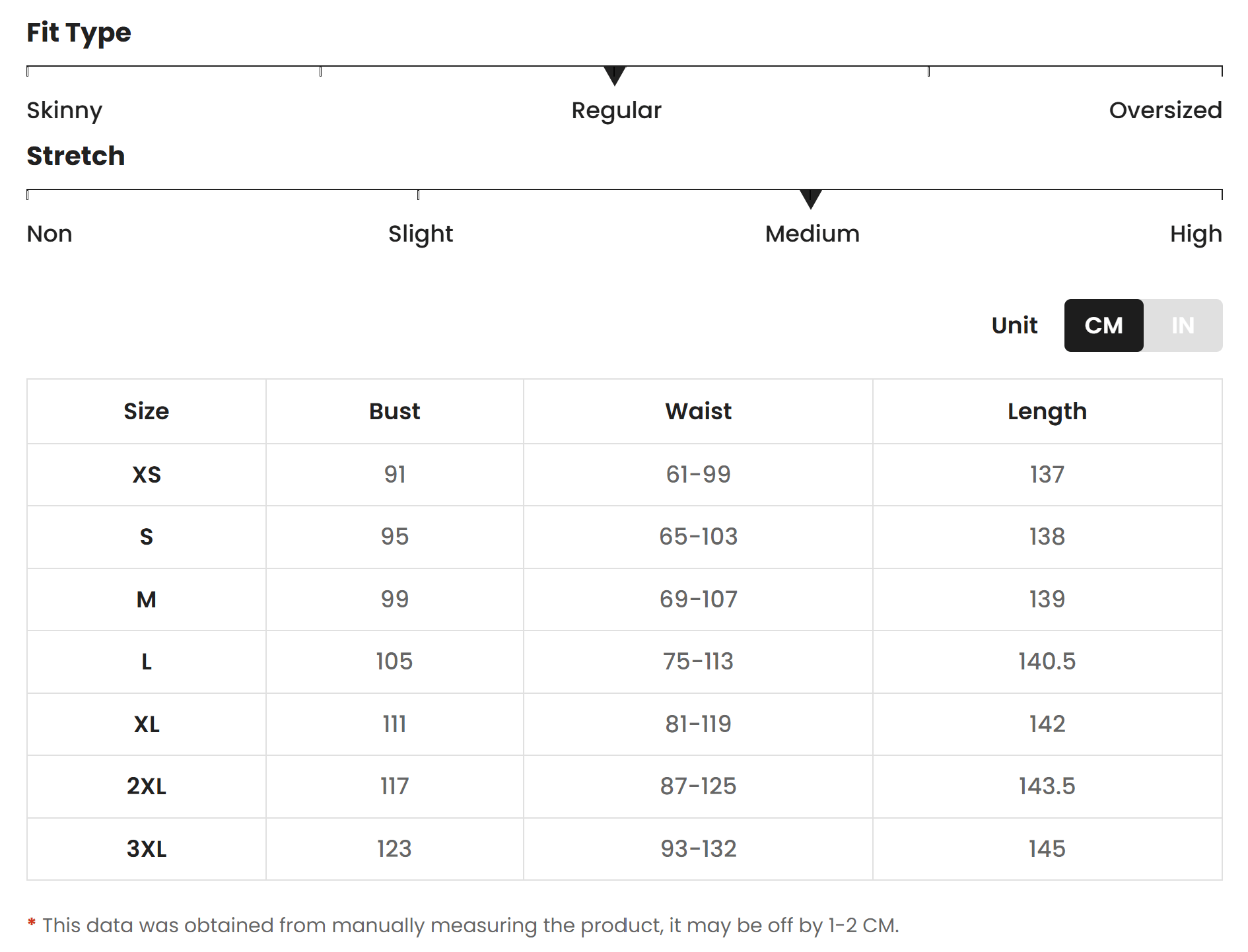Select the Oversized fit label
The height and width of the screenshot is (952, 1248).
tap(1165, 110)
